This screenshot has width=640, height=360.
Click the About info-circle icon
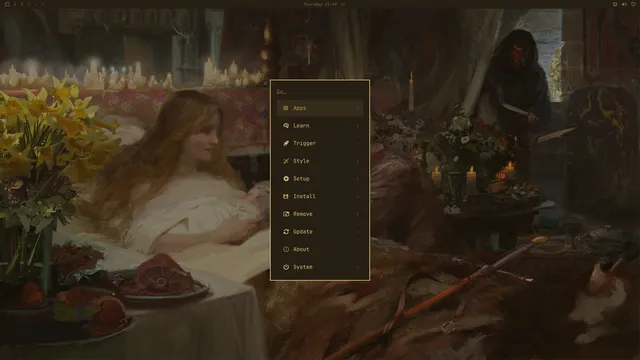click(286, 249)
